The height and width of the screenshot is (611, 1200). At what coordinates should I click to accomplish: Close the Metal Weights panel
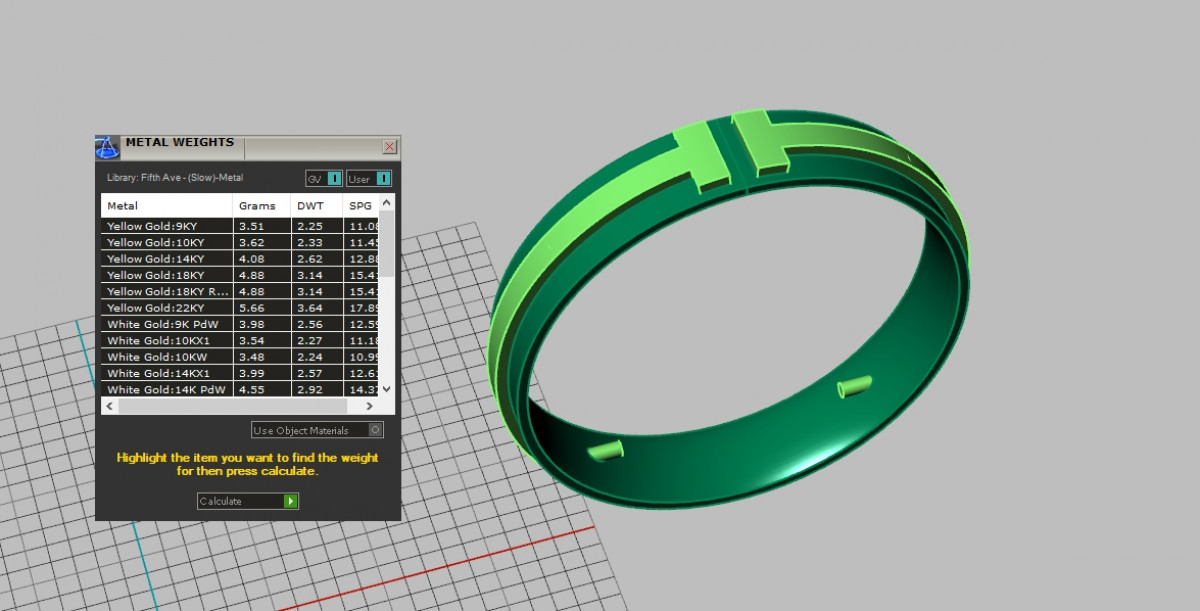(389, 147)
